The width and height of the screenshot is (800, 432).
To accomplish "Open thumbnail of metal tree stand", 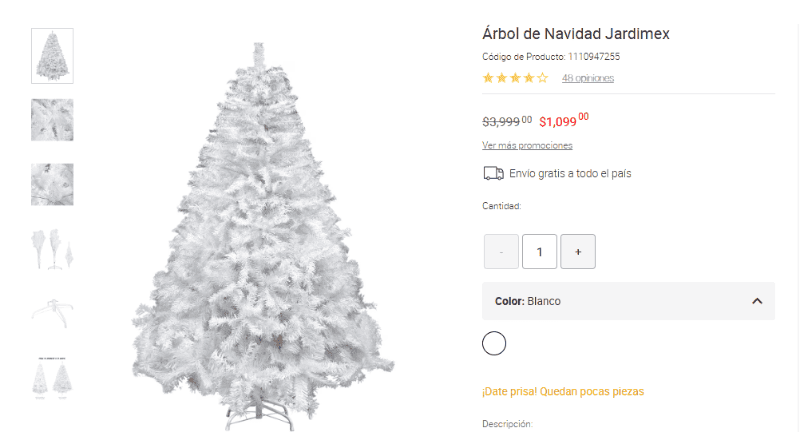I will [53, 313].
